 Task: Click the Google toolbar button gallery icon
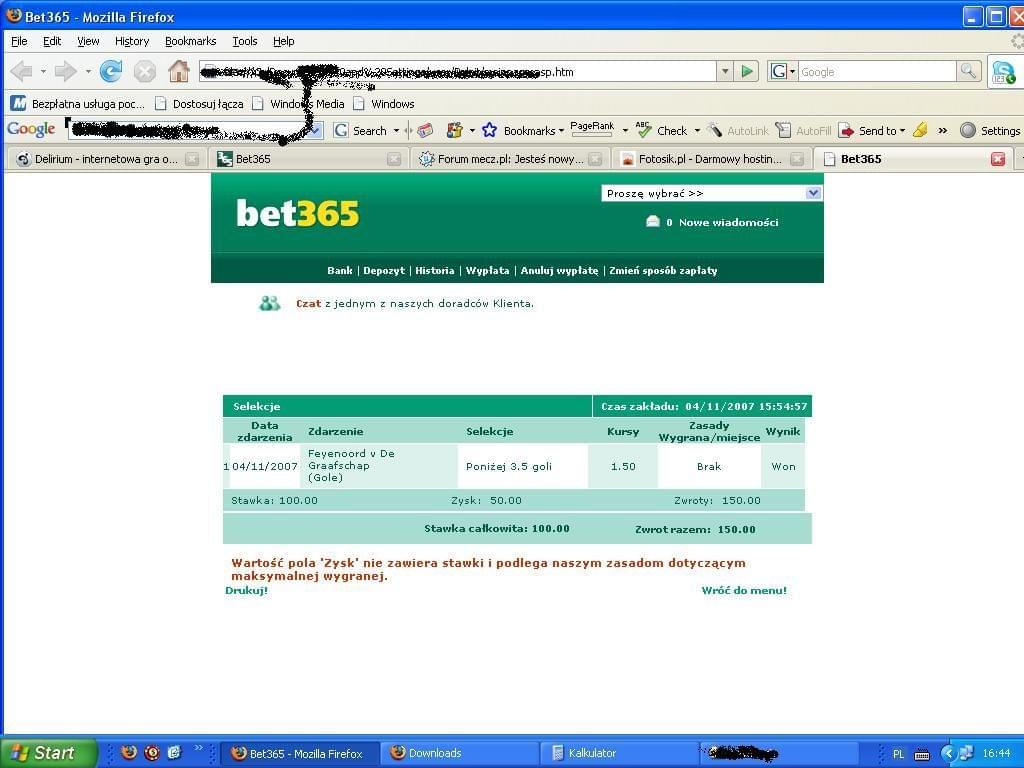click(455, 131)
